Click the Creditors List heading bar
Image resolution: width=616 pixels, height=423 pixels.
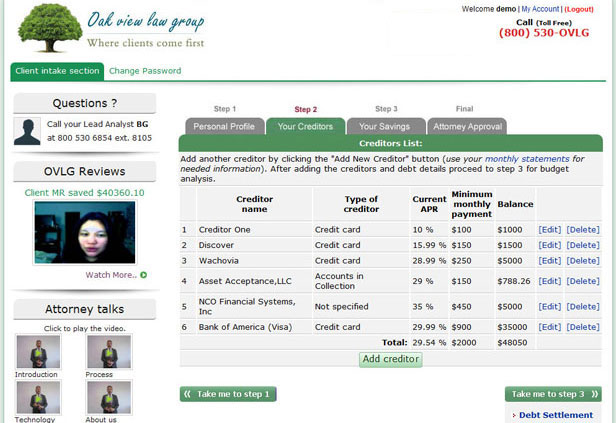pyautogui.click(x=391, y=143)
